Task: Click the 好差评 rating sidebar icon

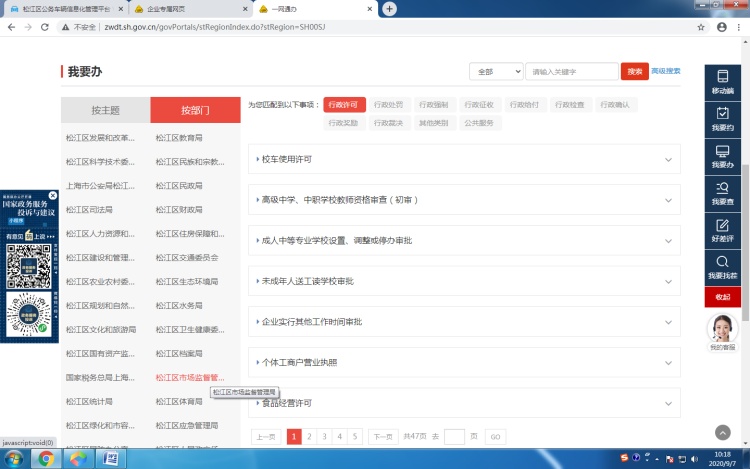Action: [722, 230]
